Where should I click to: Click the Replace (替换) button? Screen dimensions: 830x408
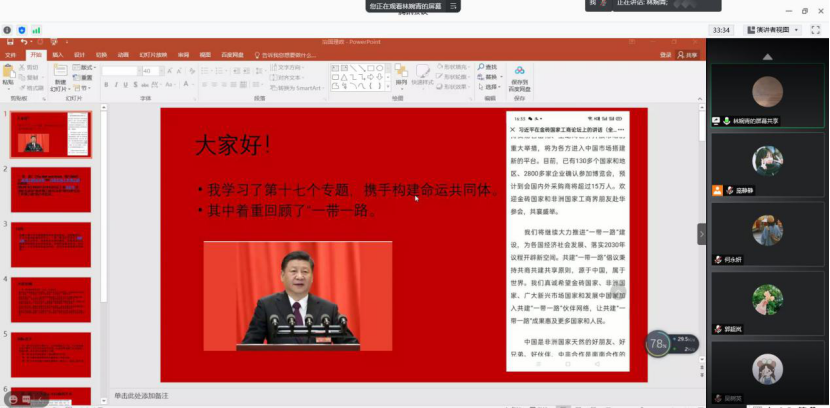pos(491,76)
